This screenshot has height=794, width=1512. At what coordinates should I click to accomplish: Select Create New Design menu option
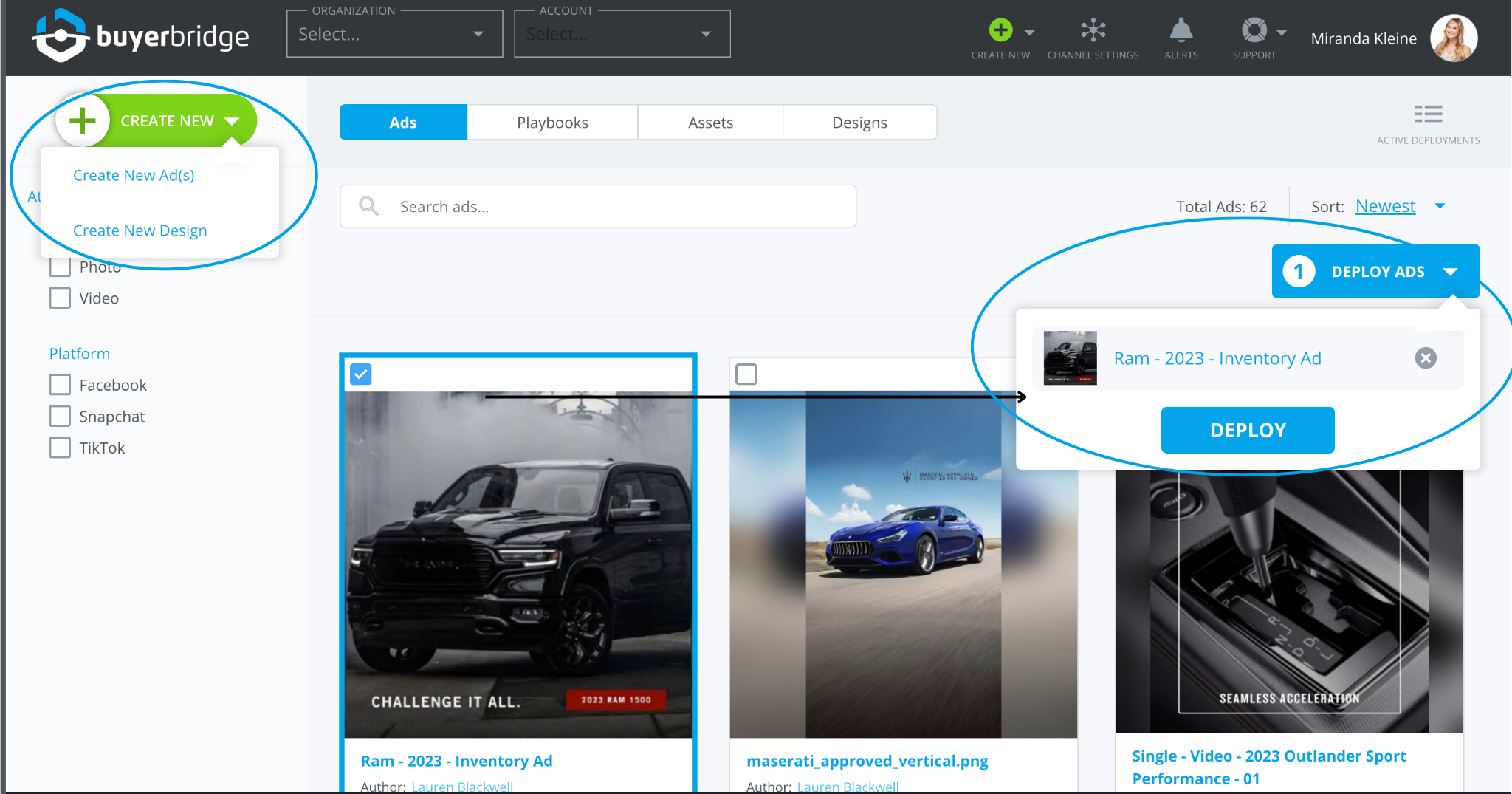140,230
